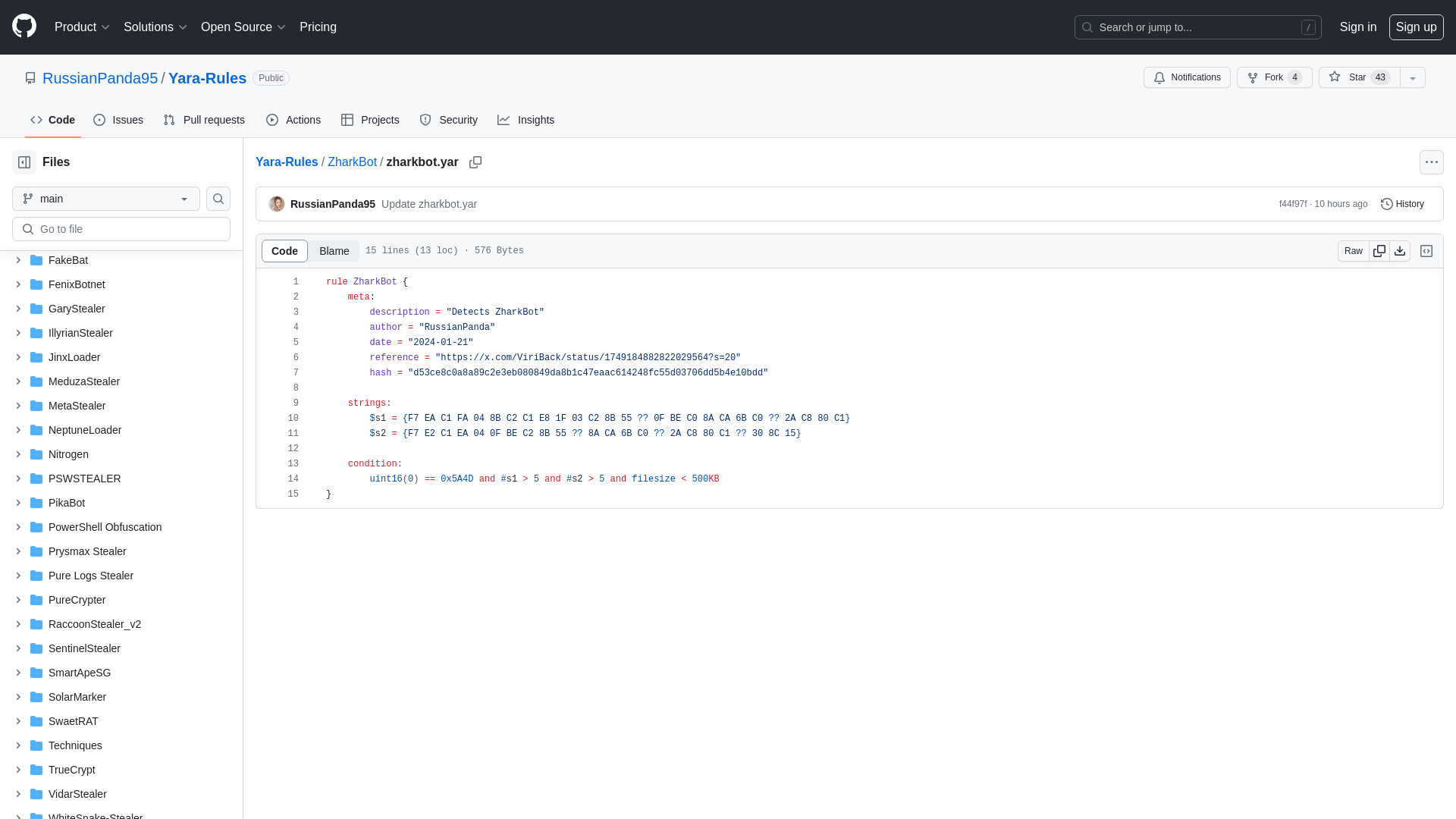
Task: Open the MeduzaStealer folder
Action: tap(84, 381)
